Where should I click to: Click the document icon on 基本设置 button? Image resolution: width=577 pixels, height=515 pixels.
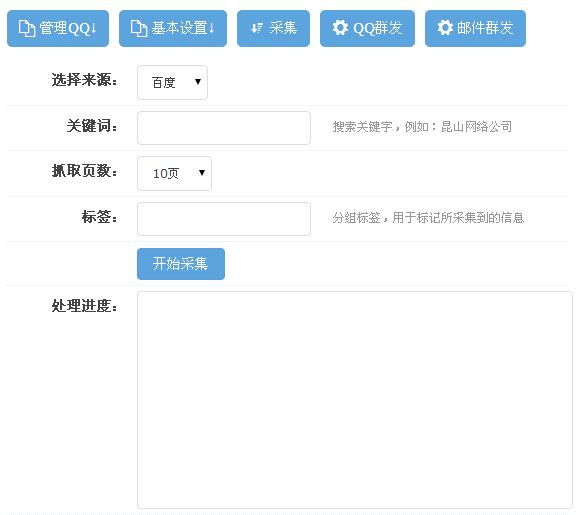click(139, 29)
